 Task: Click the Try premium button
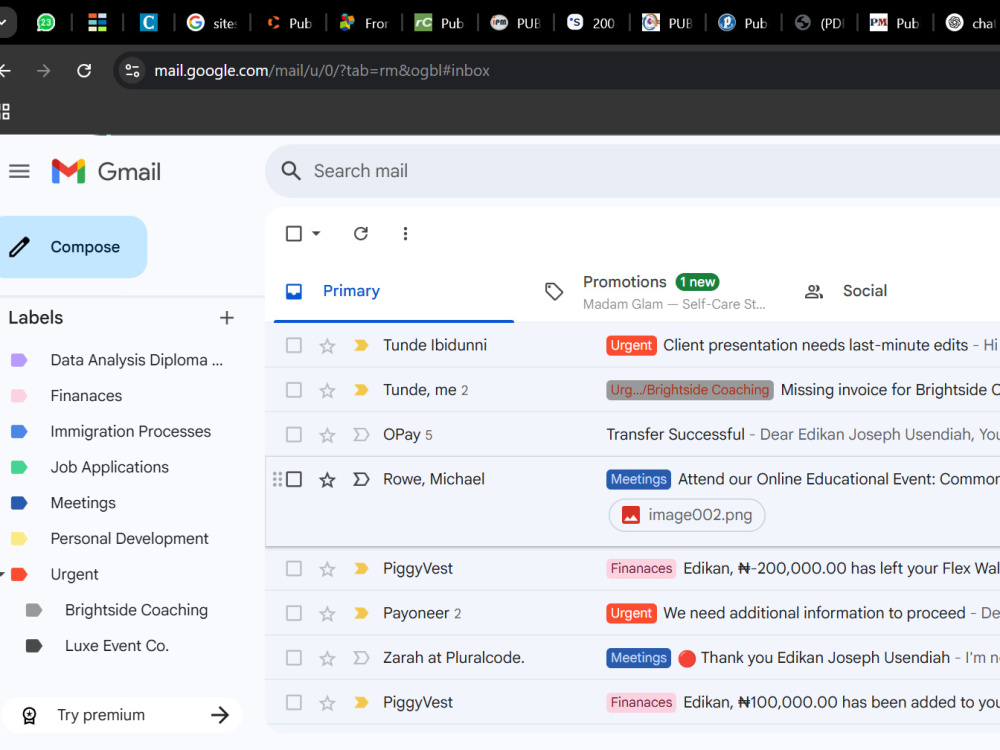(121, 715)
